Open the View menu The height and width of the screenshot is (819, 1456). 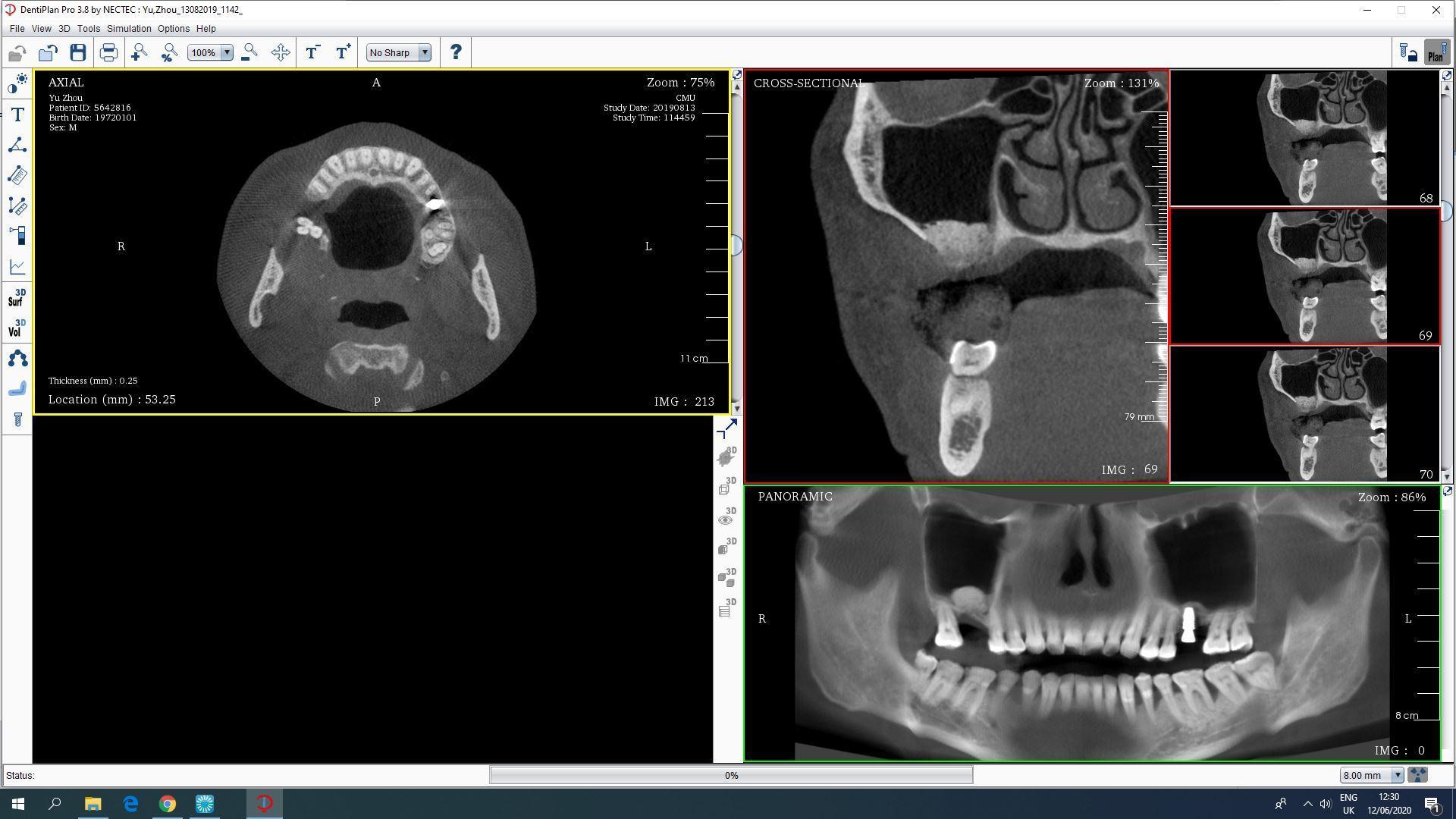[x=41, y=28]
